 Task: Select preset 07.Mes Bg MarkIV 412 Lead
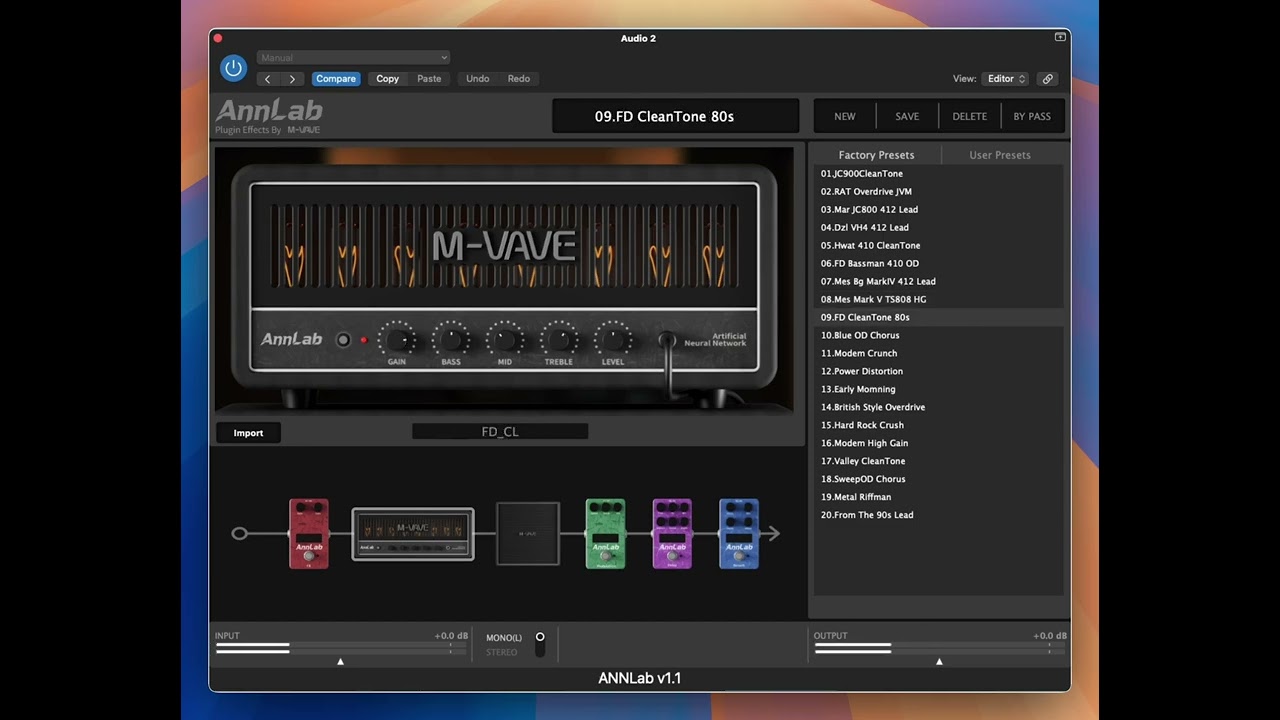click(x=938, y=282)
